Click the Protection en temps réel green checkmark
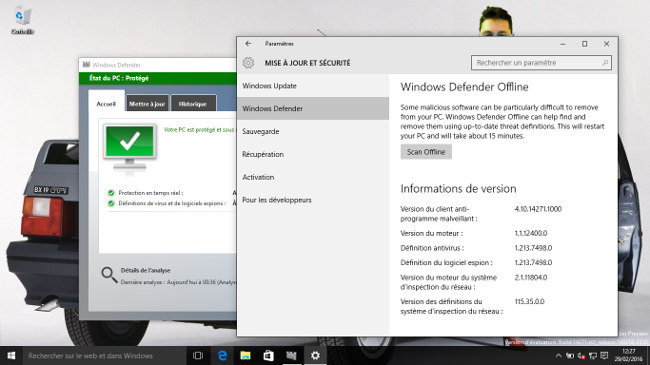Screen dimensions: 650x365 (x=111, y=193)
